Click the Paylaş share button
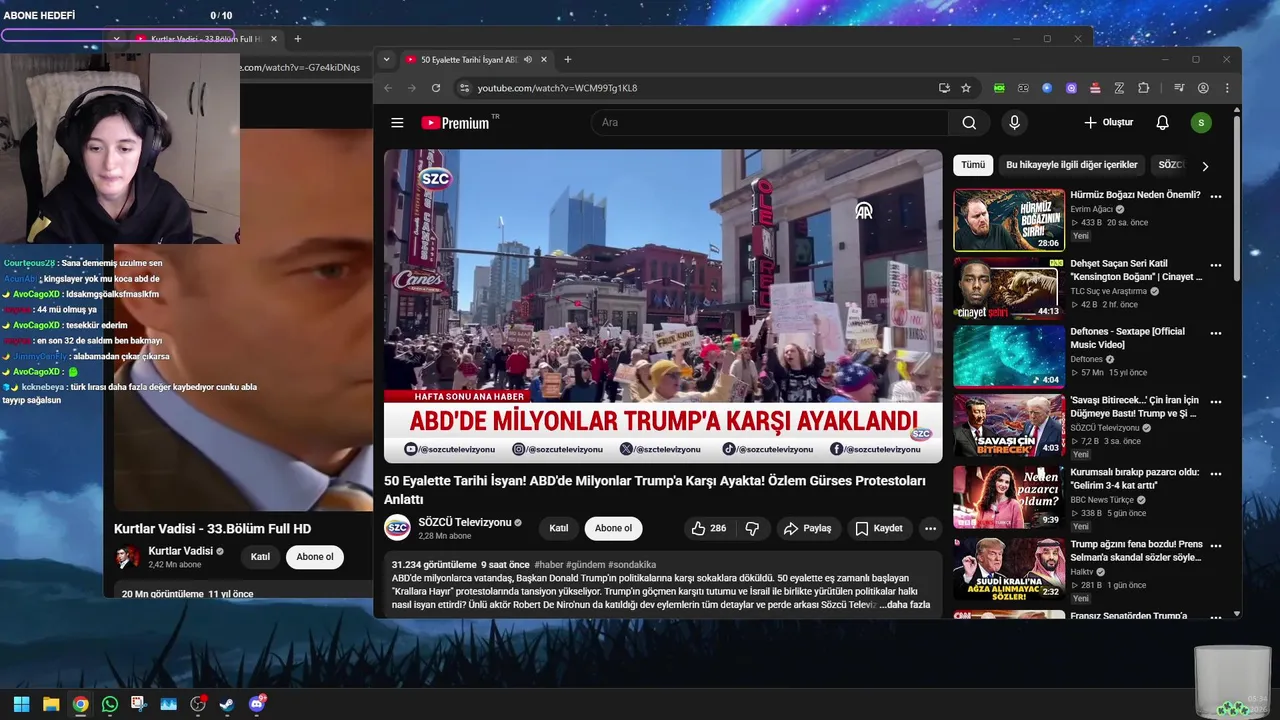 coord(808,528)
